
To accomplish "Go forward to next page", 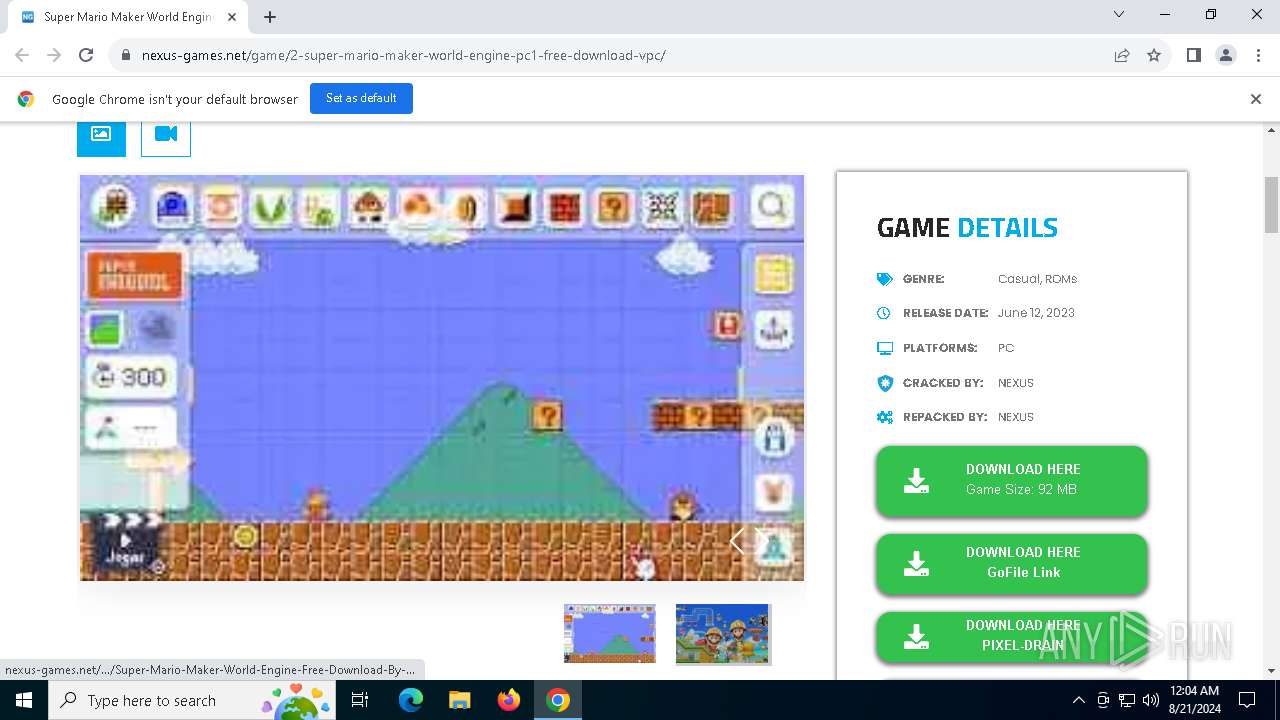I will 54,55.
